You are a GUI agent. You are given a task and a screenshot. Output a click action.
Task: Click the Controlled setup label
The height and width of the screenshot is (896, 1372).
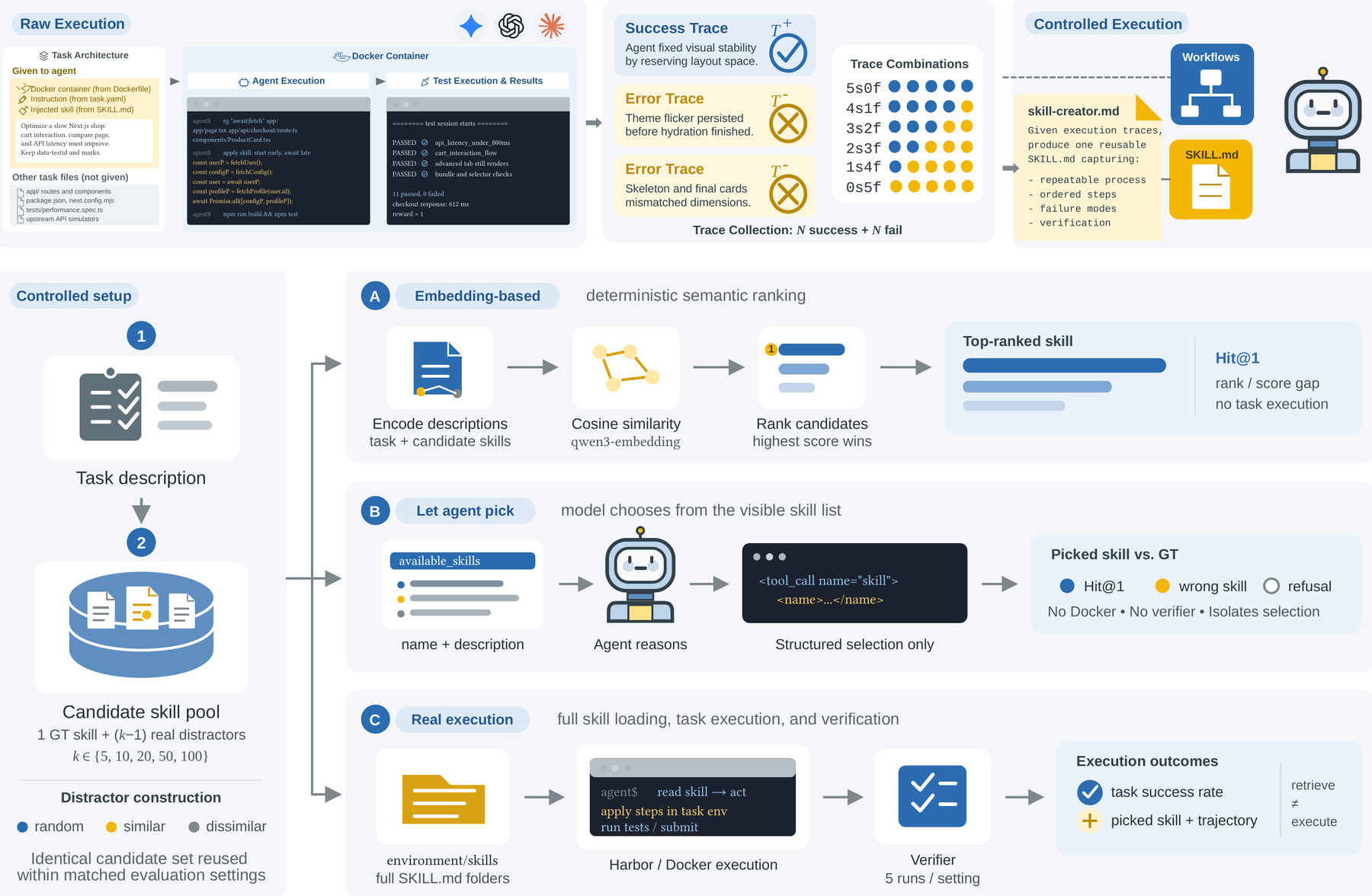point(74,296)
